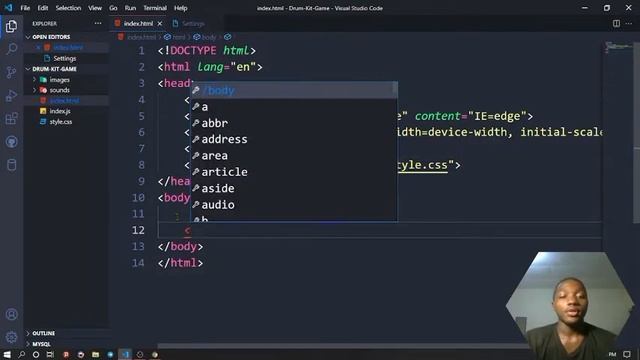Image resolution: width=640 pixels, height=360 pixels.
Task: Open Task View on the taskbar
Action: (50, 354)
